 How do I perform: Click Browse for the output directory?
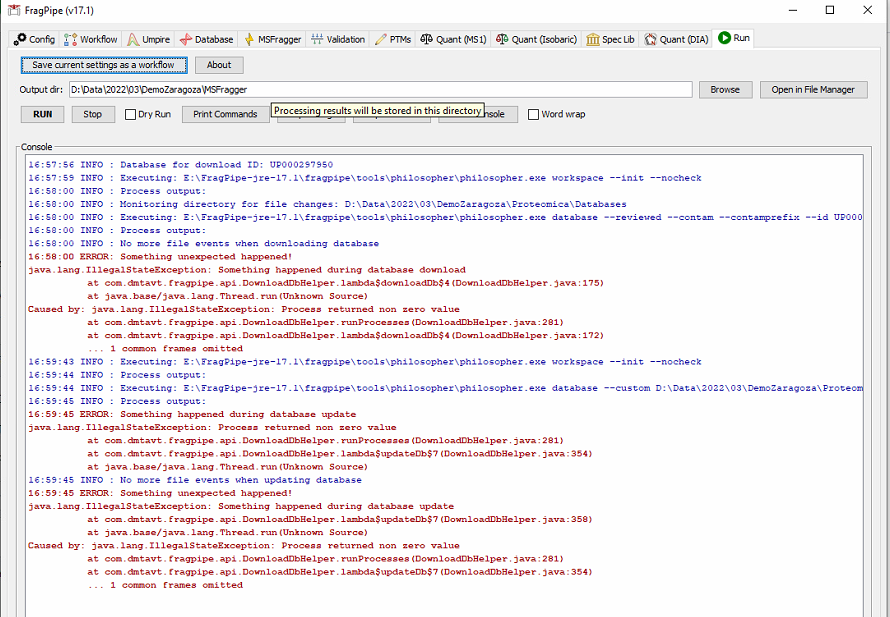point(725,89)
